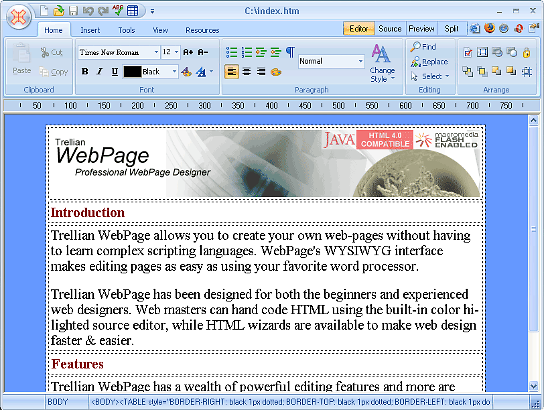This screenshot has height=410, width=544.
Task: Open the Times New Roman font dropdown
Action: click(x=119, y=52)
